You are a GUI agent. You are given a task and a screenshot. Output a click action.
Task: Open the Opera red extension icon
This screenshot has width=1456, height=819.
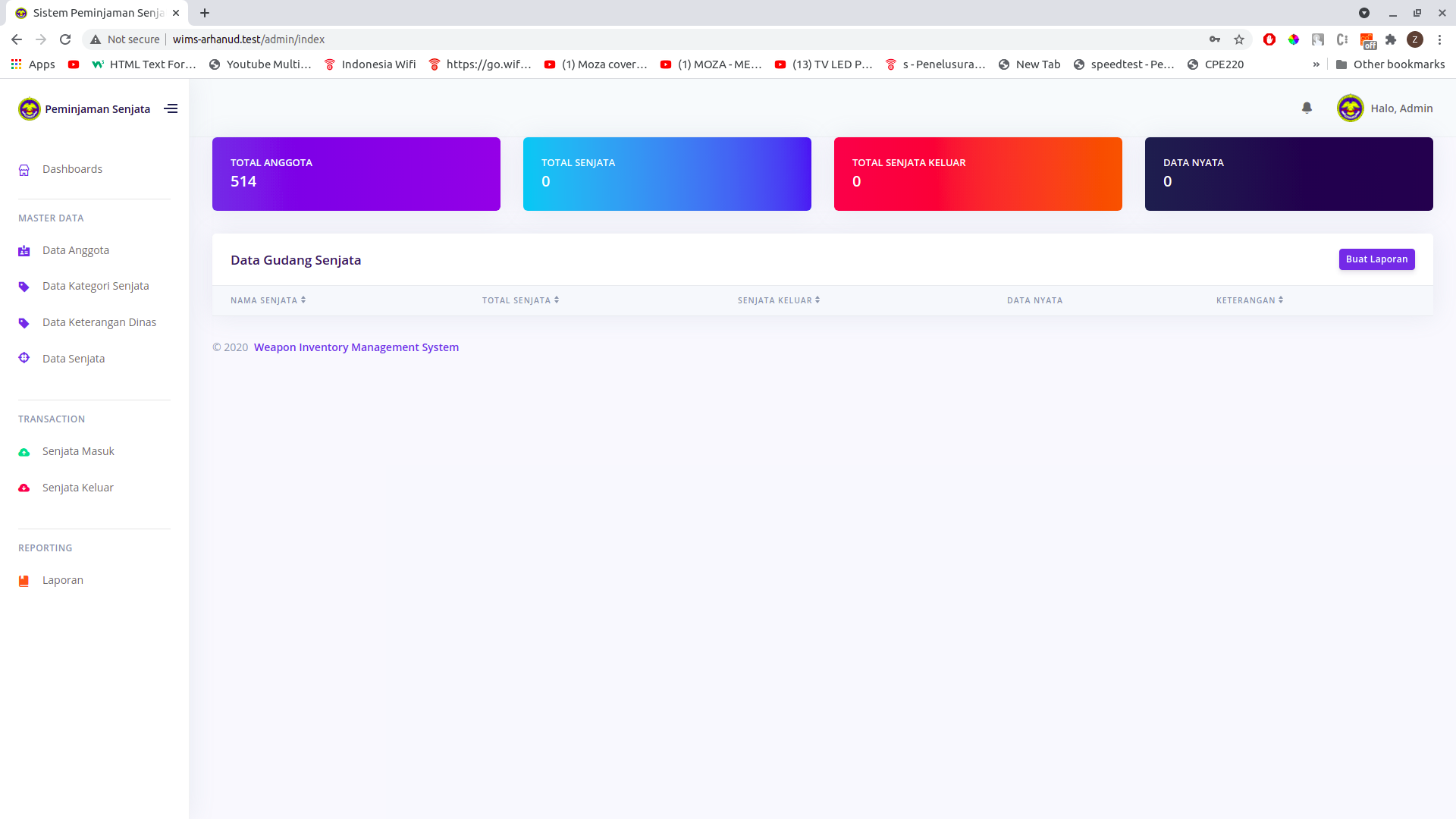[x=1269, y=39]
